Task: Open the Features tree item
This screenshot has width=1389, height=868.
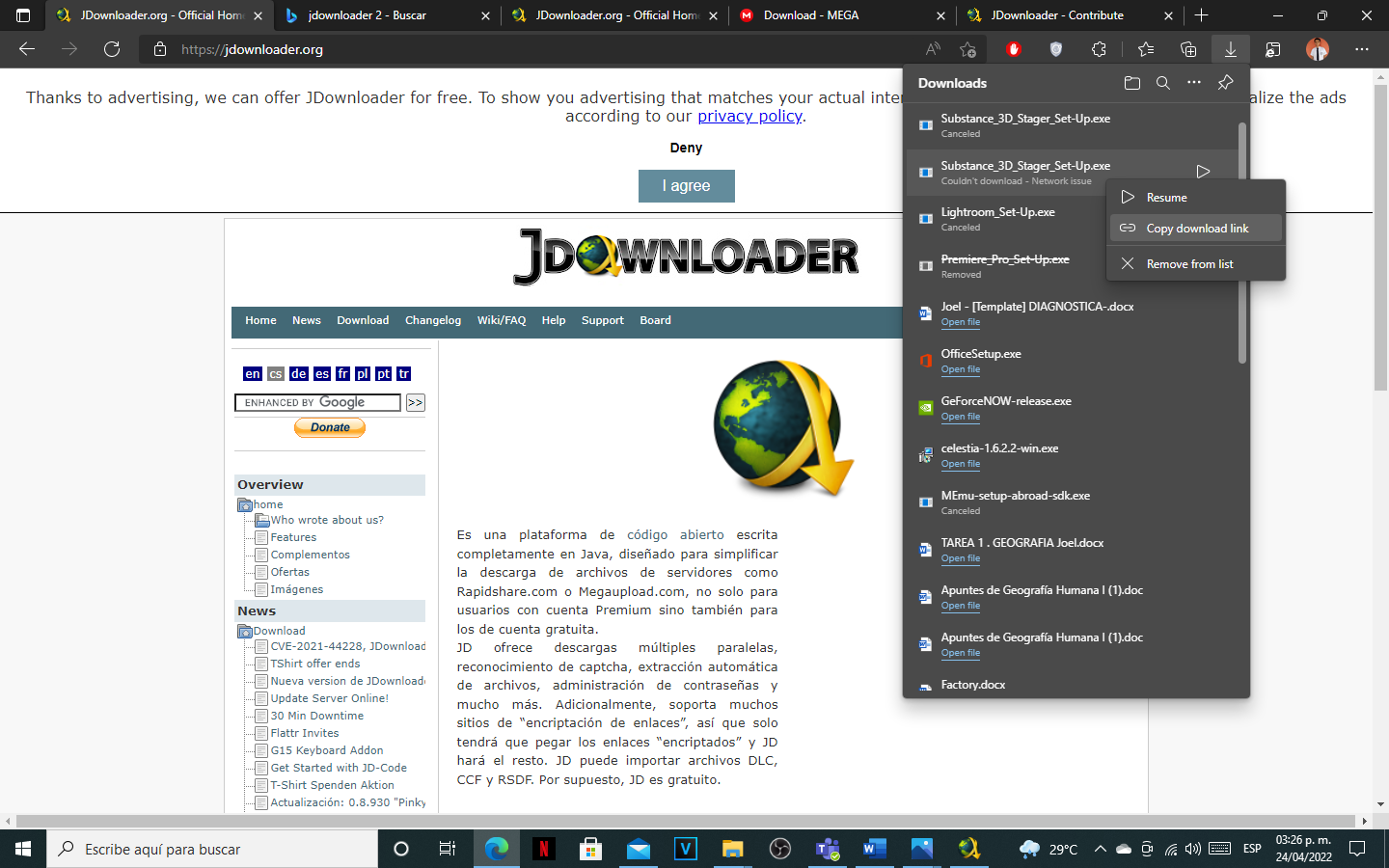Action: [293, 537]
